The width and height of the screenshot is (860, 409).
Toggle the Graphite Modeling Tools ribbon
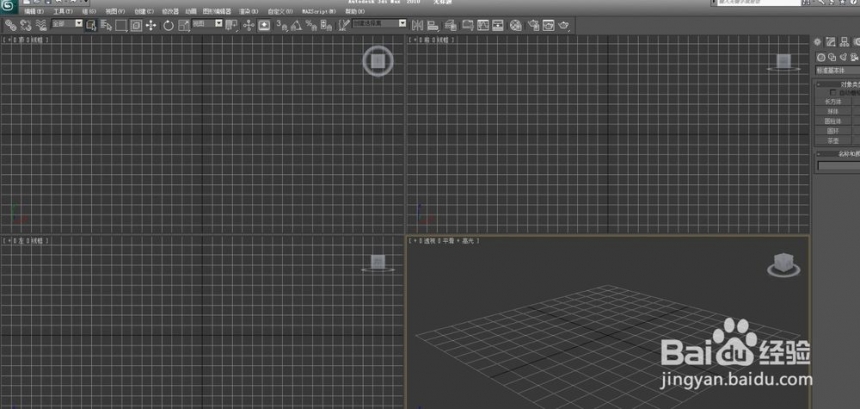coord(467,25)
